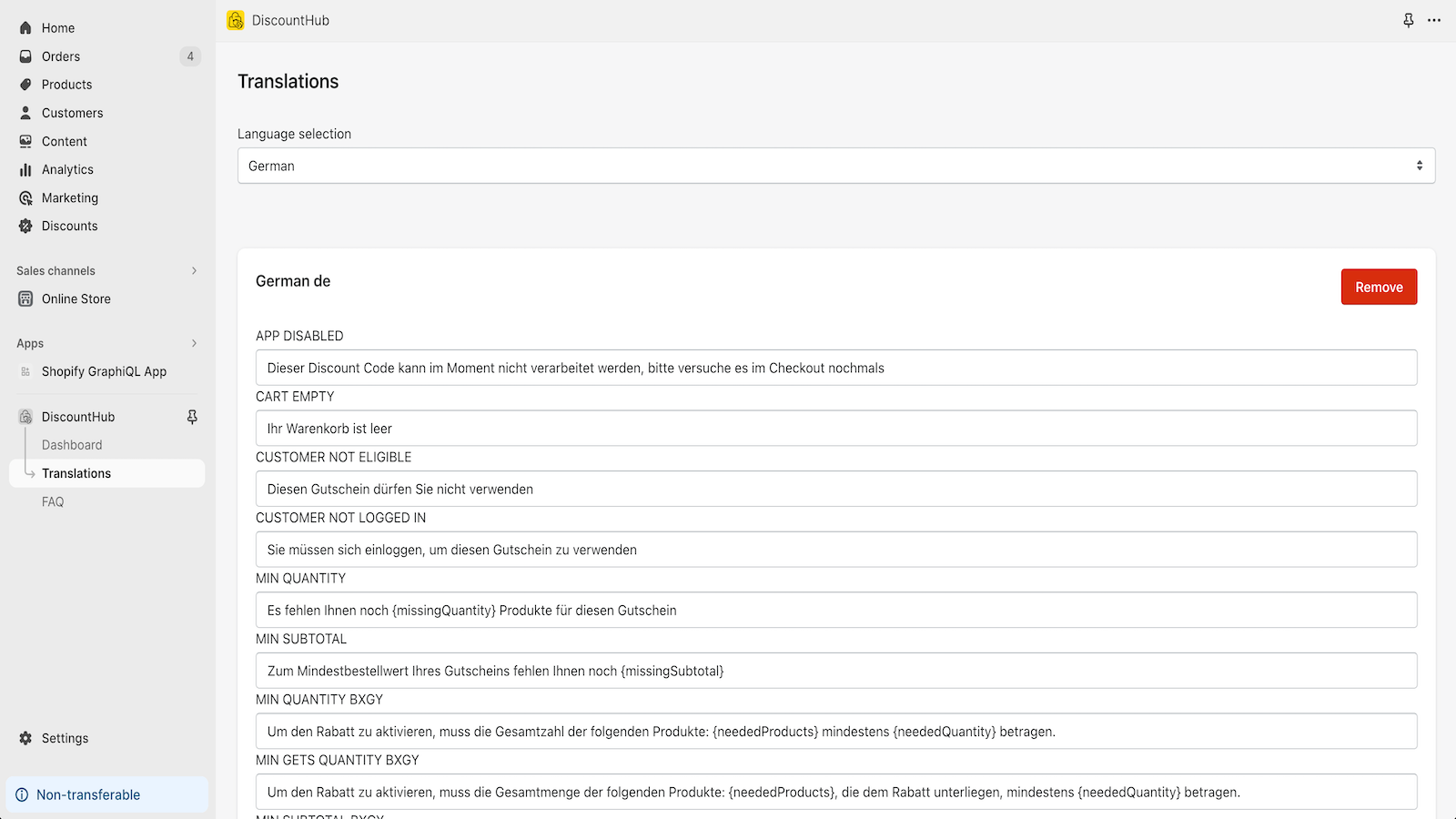The height and width of the screenshot is (819, 1456).
Task: Open Customers with the person icon
Action: point(25,113)
